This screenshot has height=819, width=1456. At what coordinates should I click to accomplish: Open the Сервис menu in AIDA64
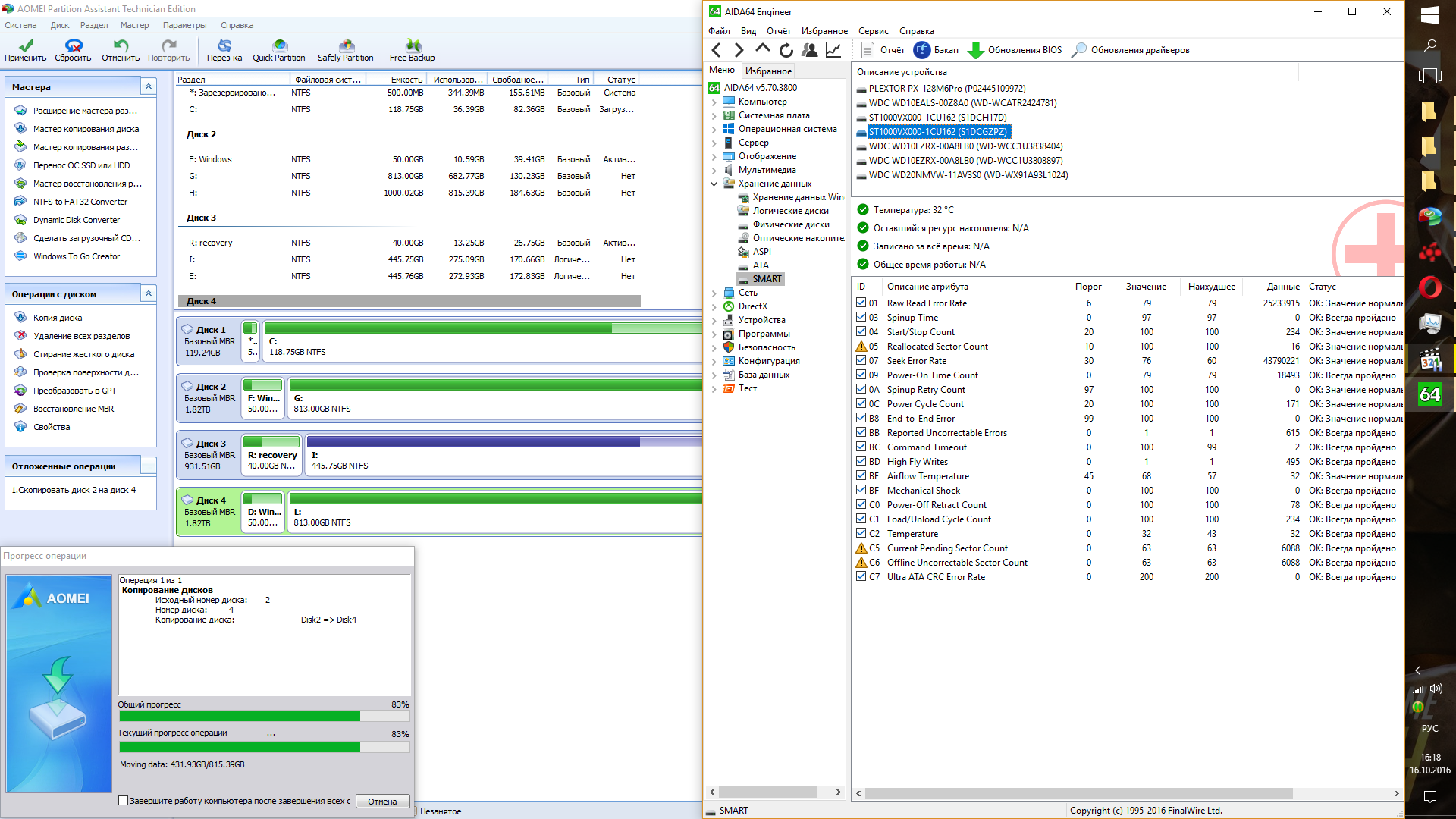[873, 31]
